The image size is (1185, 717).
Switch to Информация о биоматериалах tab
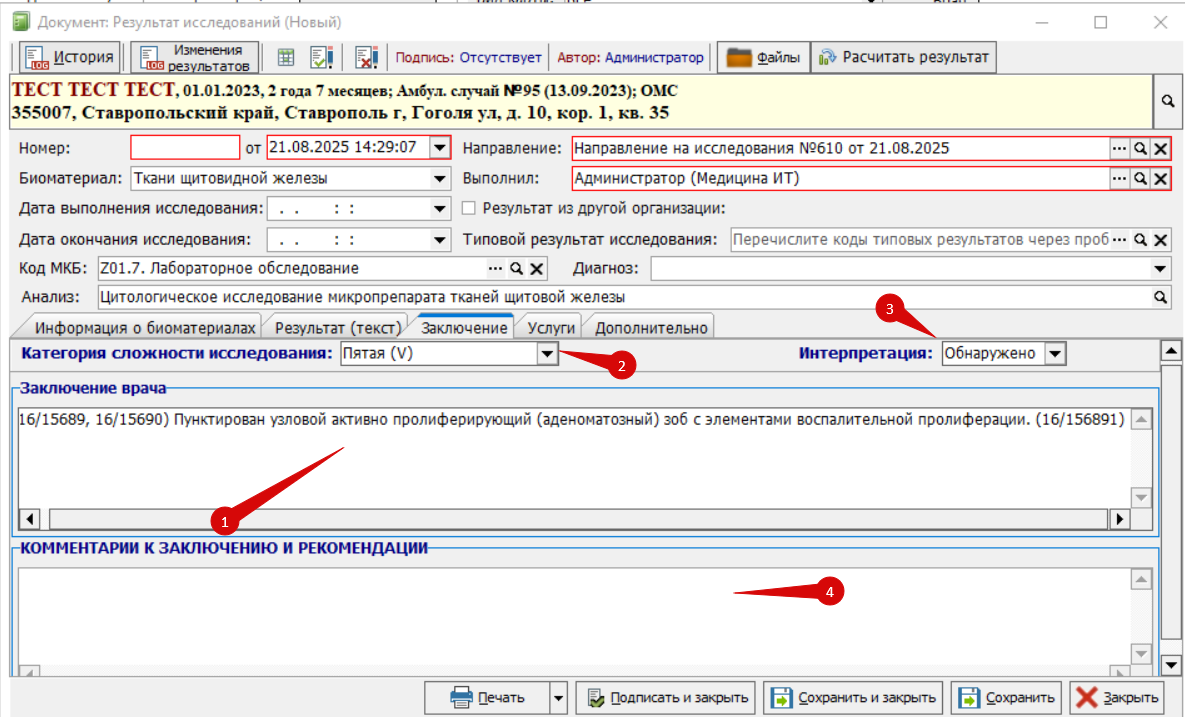pyautogui.click(x=144, y=328)
